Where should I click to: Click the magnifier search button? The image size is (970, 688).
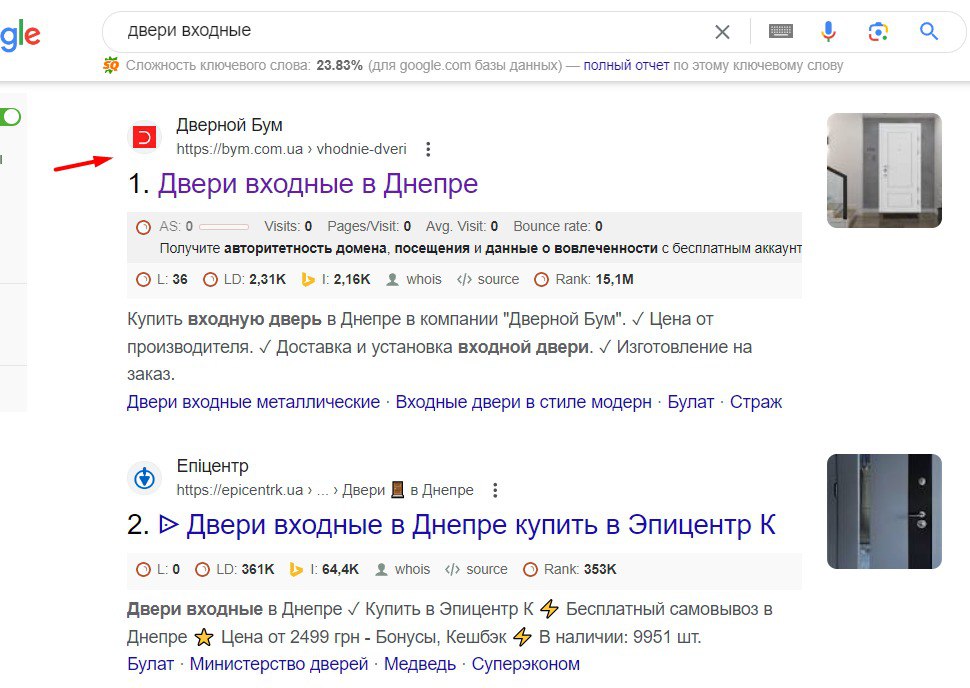point(929,31)
